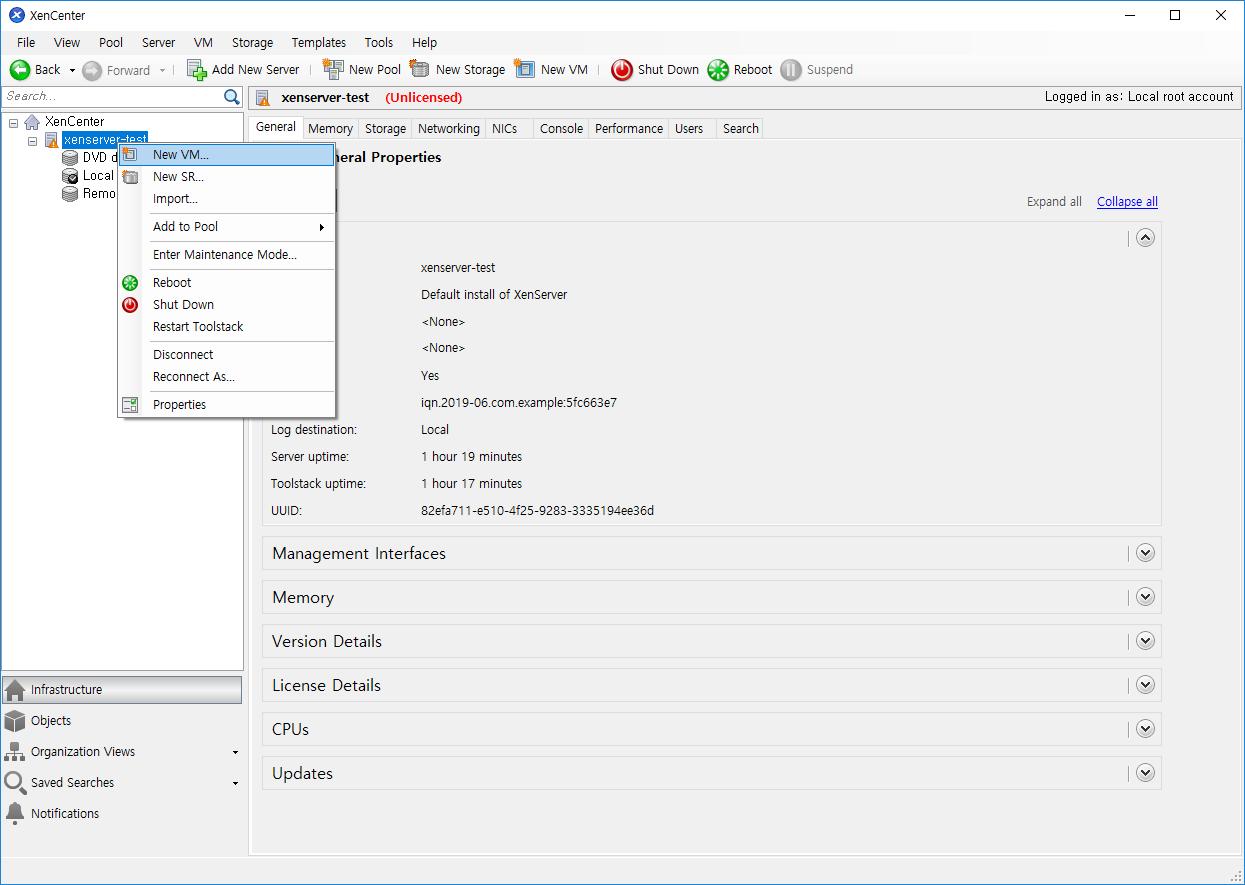Collapse the XenCenter tree root node
This screenshot has height=885, width=1245.
point(14,122)
